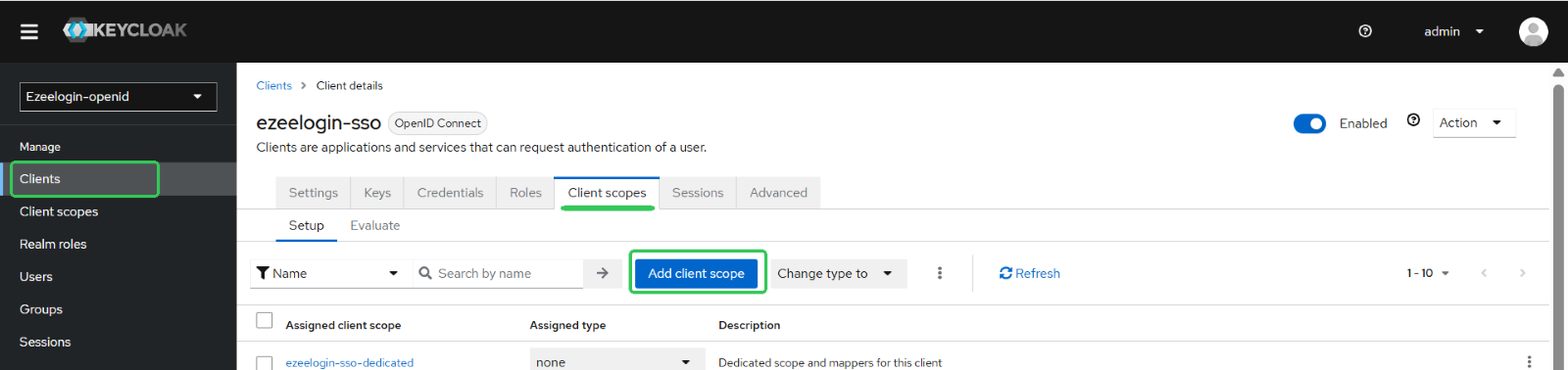Select the ezeelogin-sso-dedicated row checkbox
Image resolution: width=1568 pixels, height=370 pixels.
(x=265, y=362)
